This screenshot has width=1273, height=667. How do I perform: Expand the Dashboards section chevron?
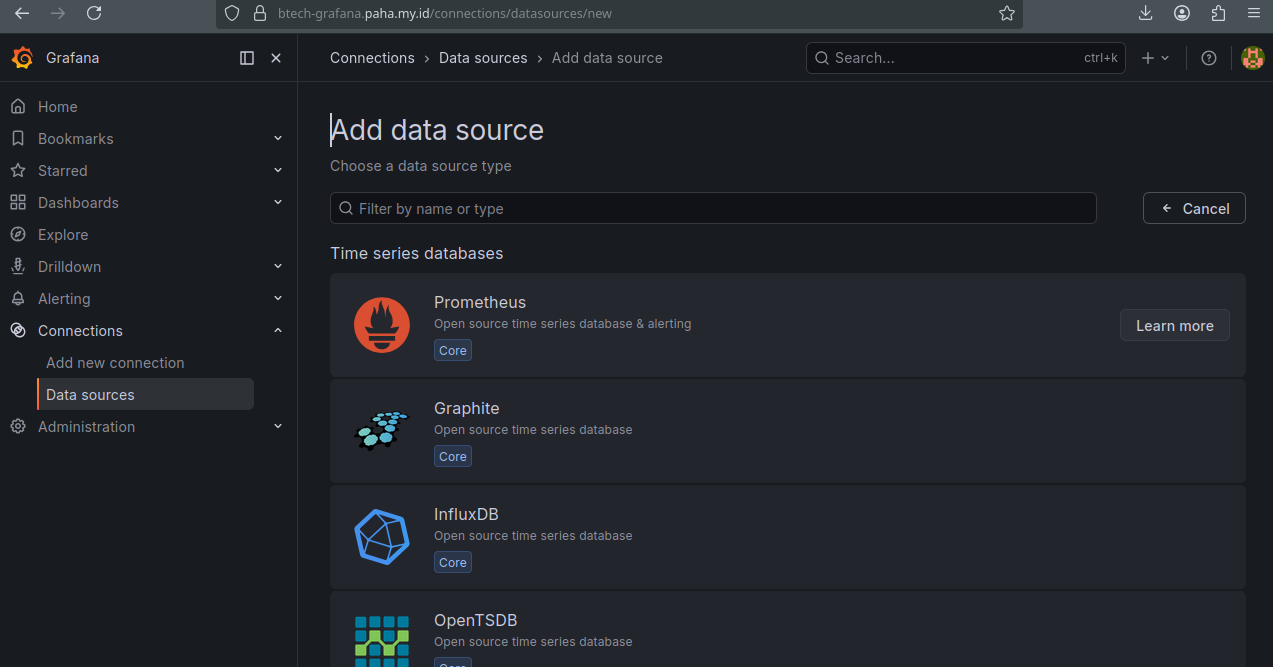278,203
